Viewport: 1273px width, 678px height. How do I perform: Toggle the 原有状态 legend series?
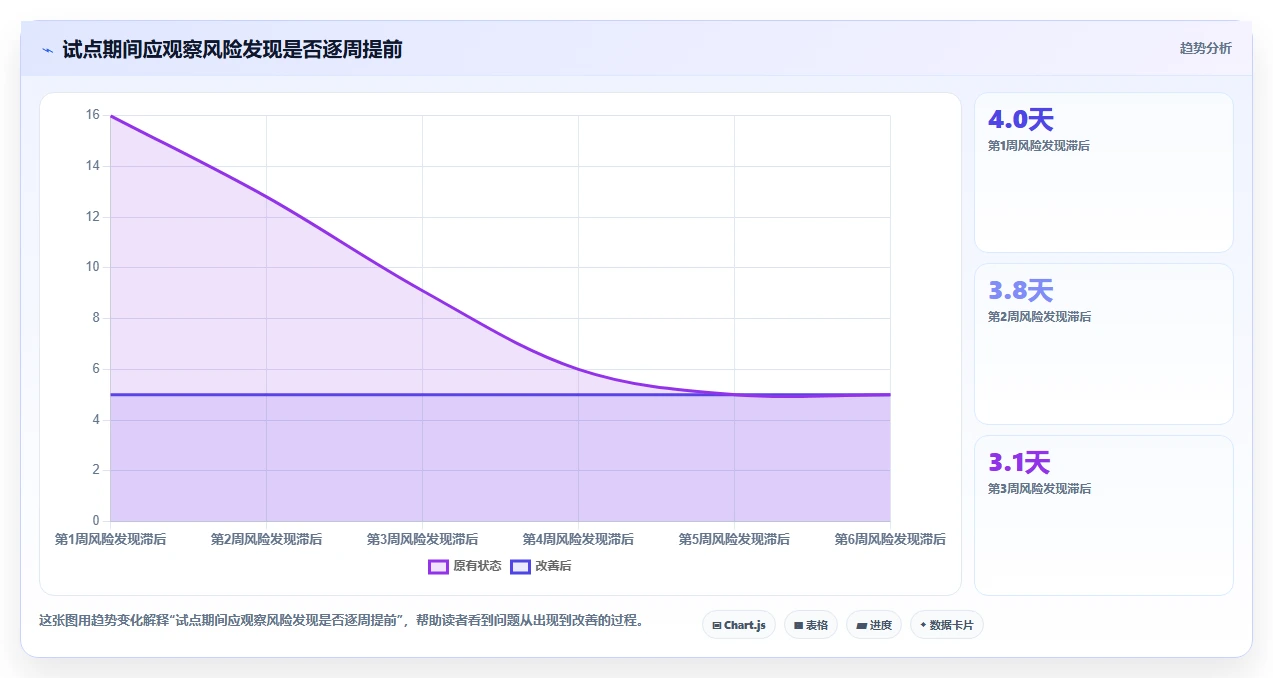click(x=465, y=566)
